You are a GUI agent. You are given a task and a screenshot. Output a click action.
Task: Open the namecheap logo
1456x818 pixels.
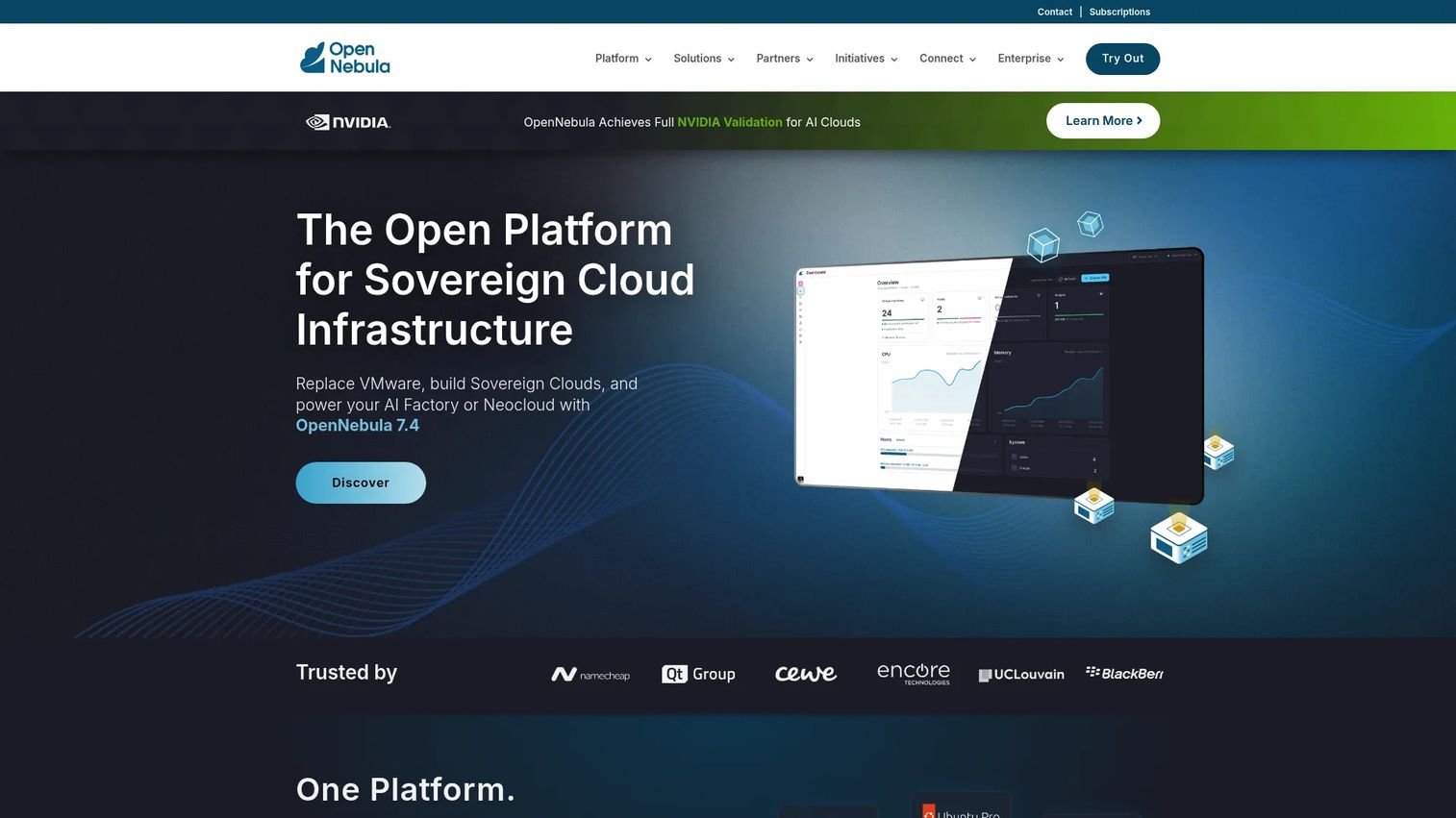pos(590,675)
